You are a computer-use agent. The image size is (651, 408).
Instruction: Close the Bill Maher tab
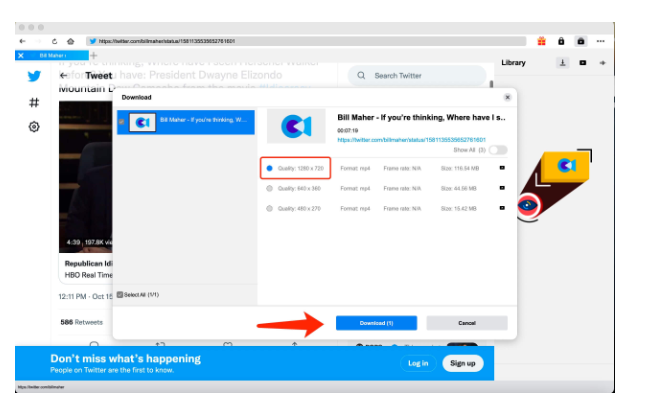pyautogui.click(x=21, y=55)
